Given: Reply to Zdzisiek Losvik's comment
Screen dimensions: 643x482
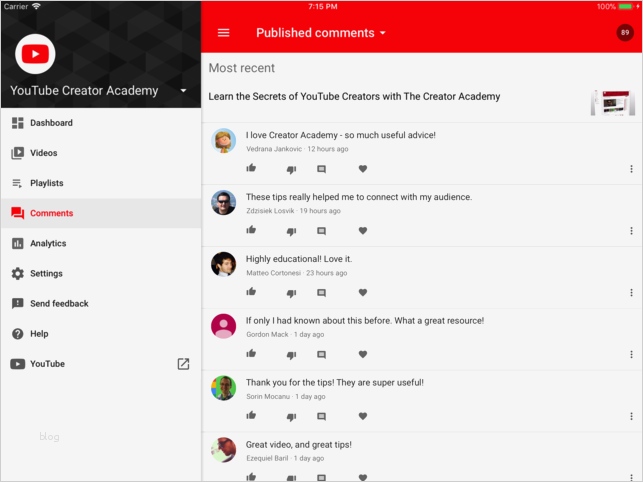Looking at the screenshot, I should pyautogui.click(x=322, y=231).
